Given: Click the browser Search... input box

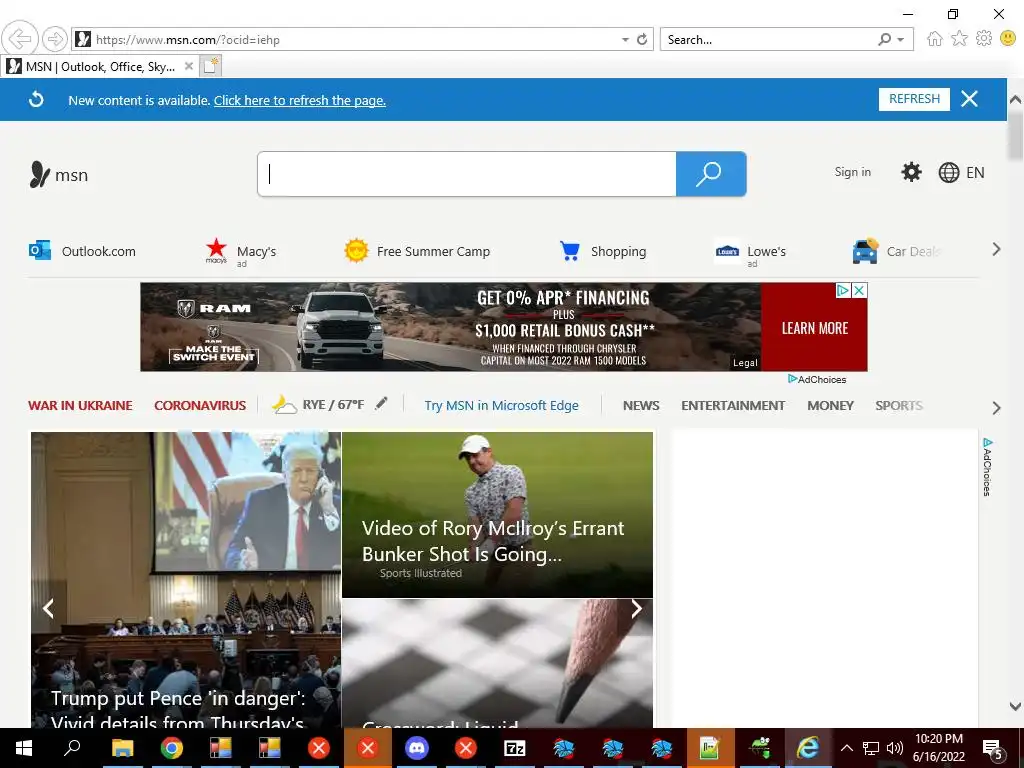Looking at the screenshot, I should tap(769, 40).
